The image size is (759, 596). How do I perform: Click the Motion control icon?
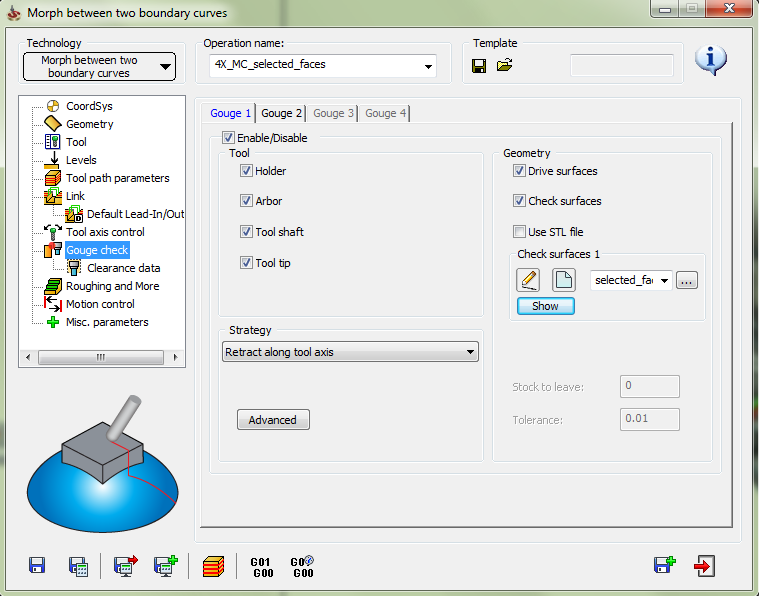pyautogui.click(x=53, y=304)
